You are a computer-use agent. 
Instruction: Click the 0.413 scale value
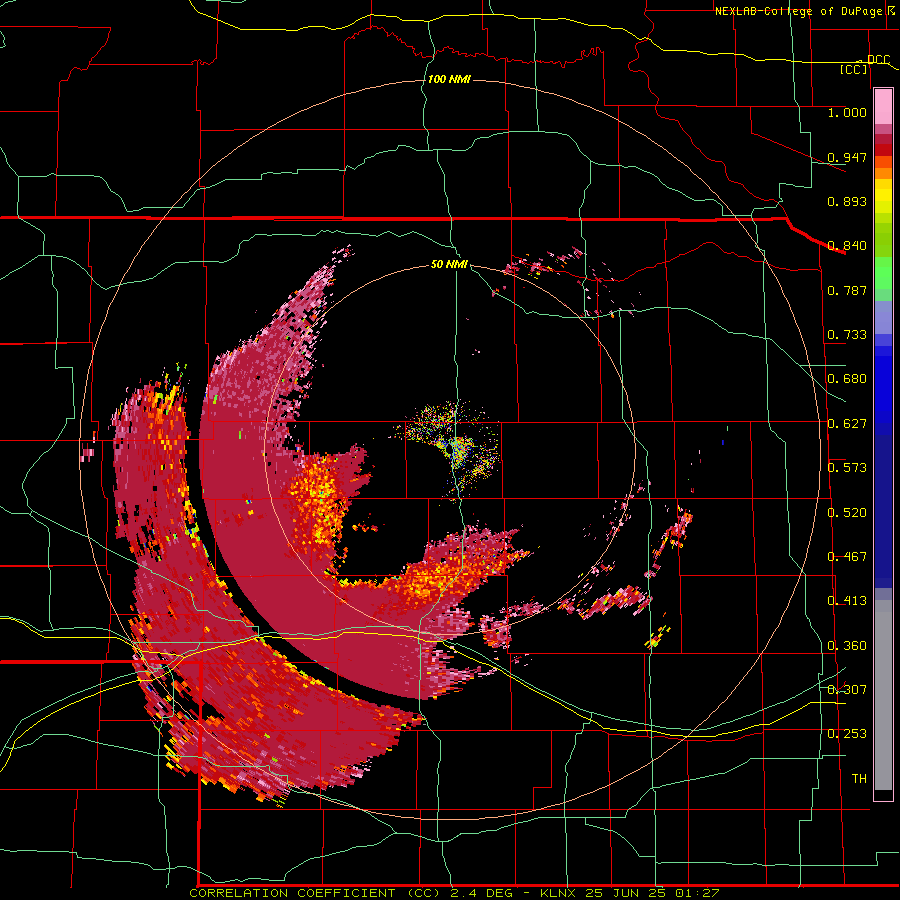tap(847, 601)
